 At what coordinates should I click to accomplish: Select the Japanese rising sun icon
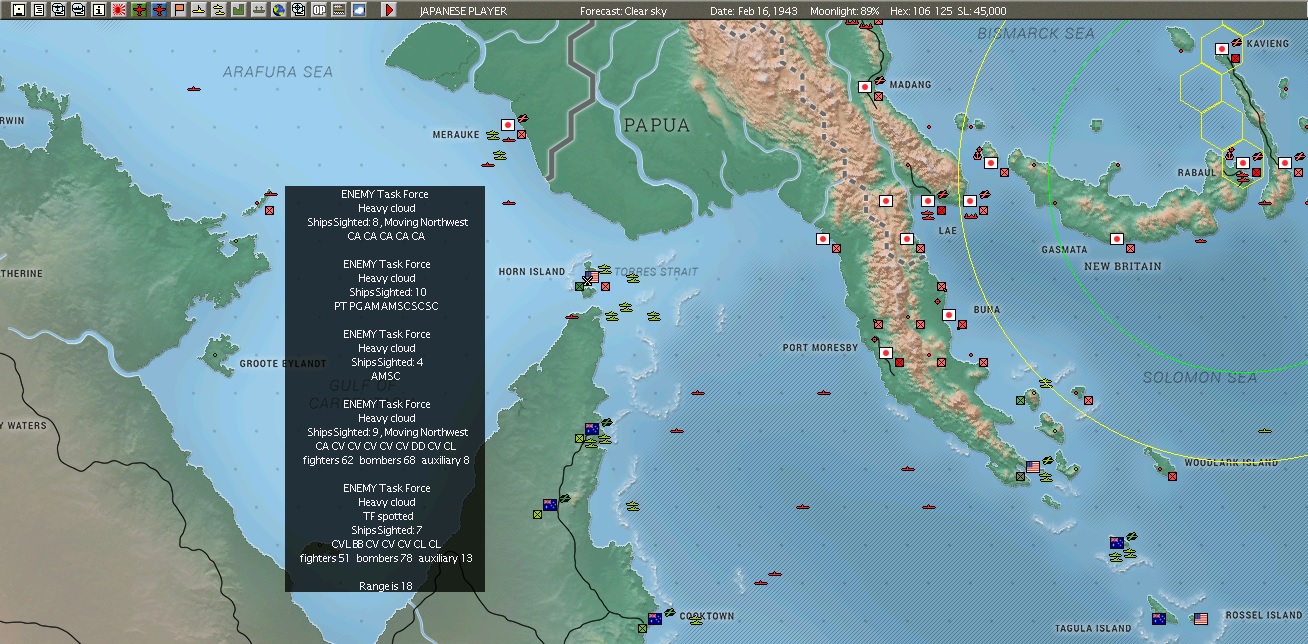click(x=118, y=10)
